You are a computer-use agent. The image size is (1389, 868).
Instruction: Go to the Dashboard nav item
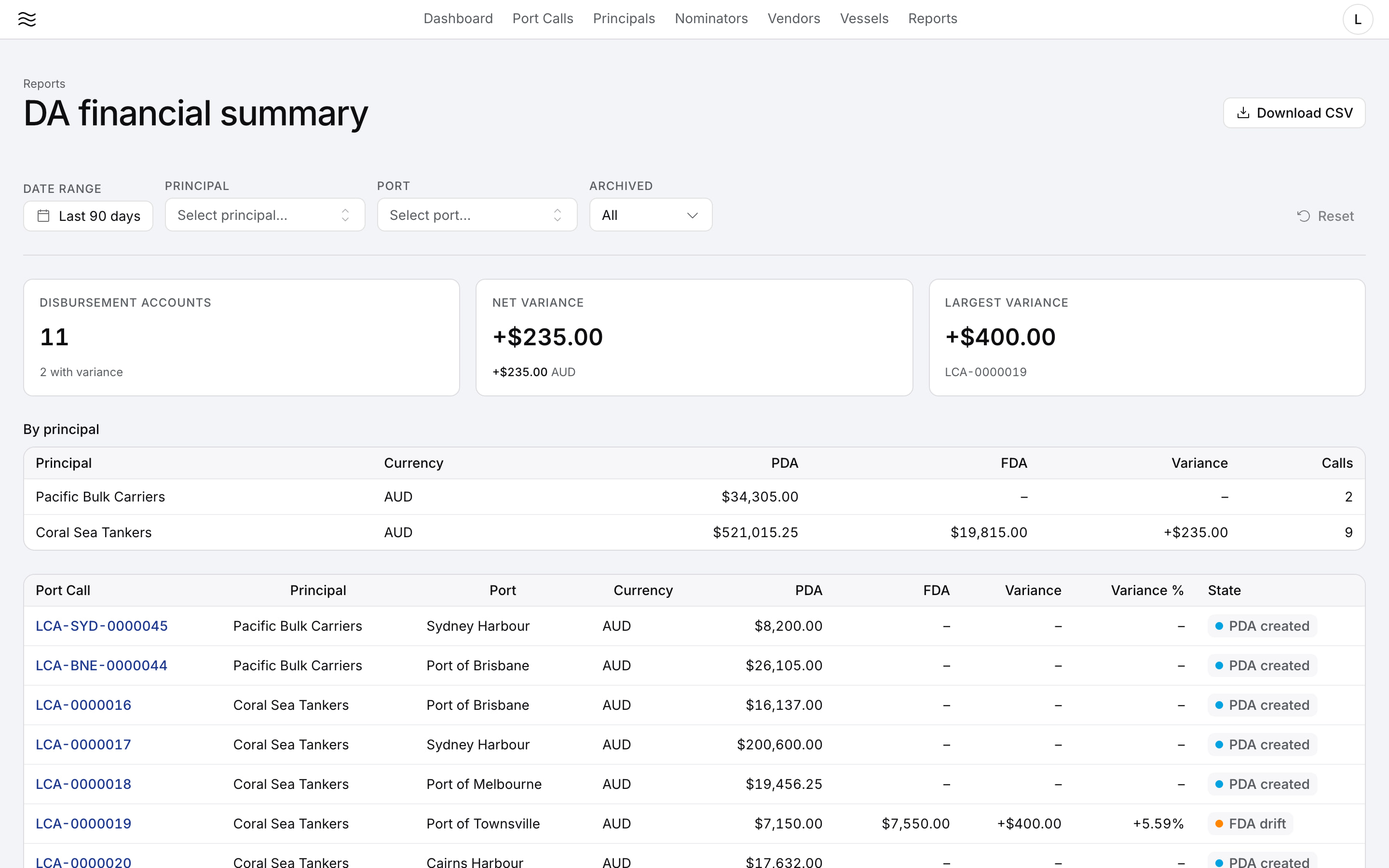point(458,18)
